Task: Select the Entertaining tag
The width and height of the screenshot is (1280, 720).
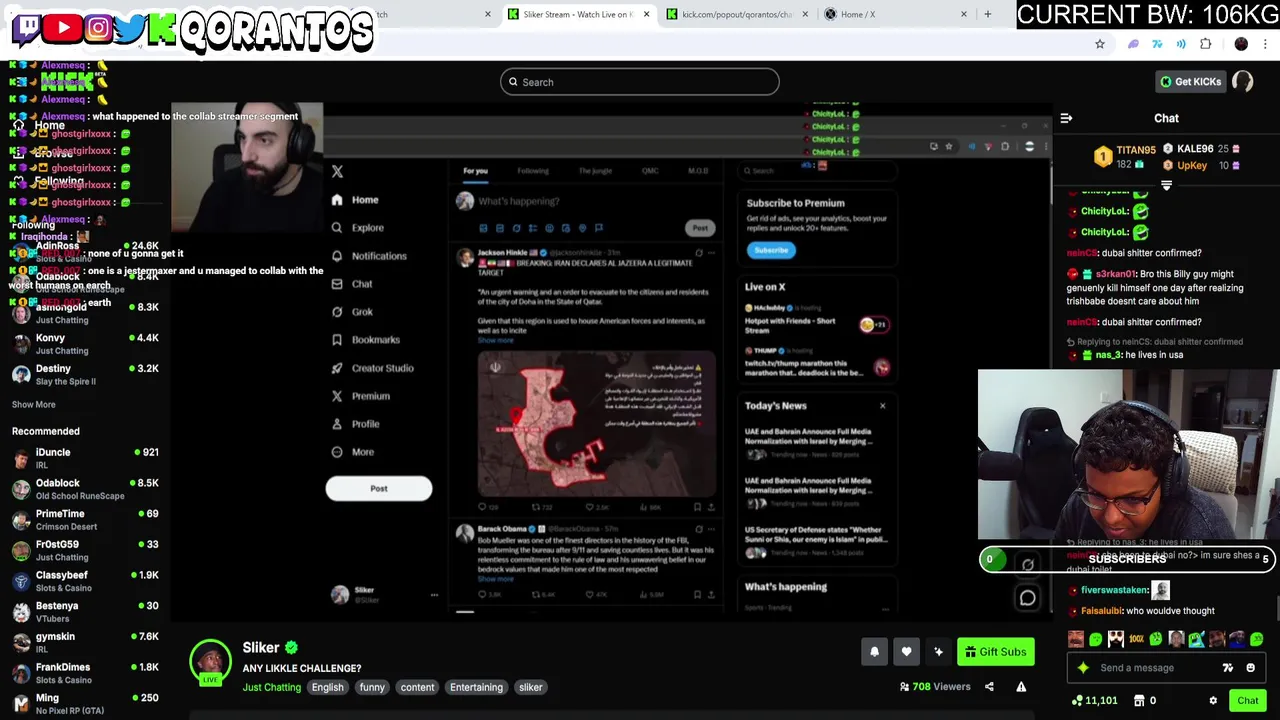Action: [x=476, y=687]
